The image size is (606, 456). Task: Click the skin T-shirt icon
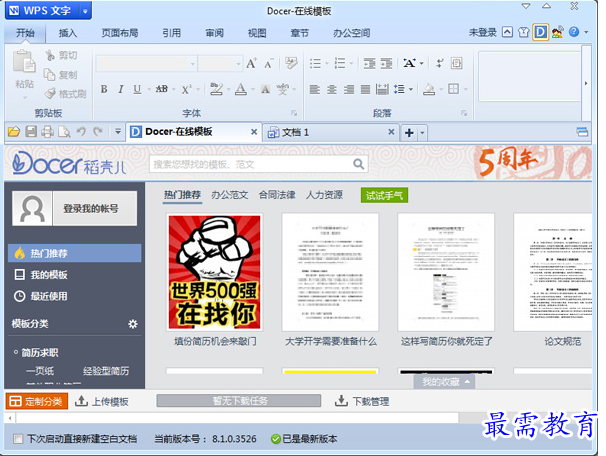tap(523, 32)
